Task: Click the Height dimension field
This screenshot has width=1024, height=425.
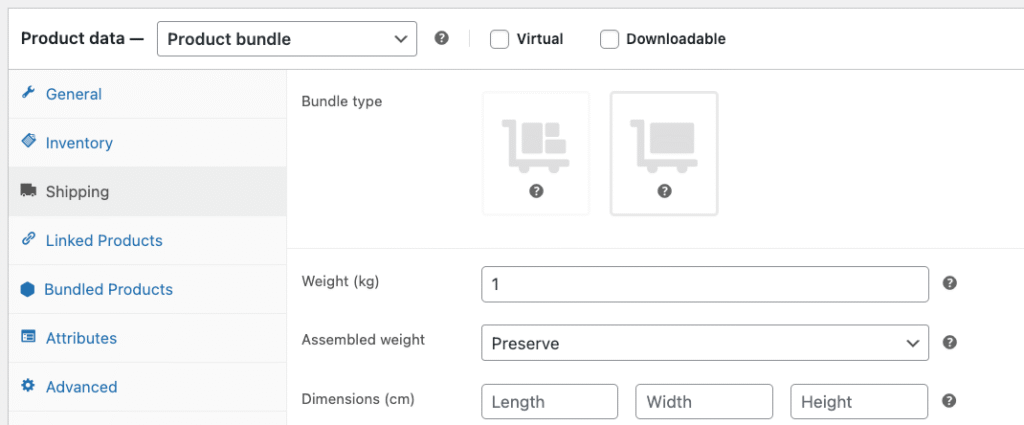Action: 859,401
